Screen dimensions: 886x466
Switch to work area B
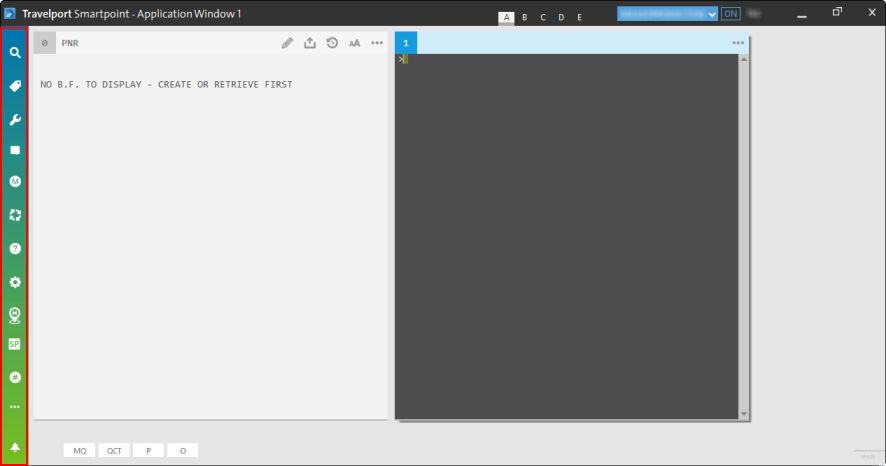(524, 17)
